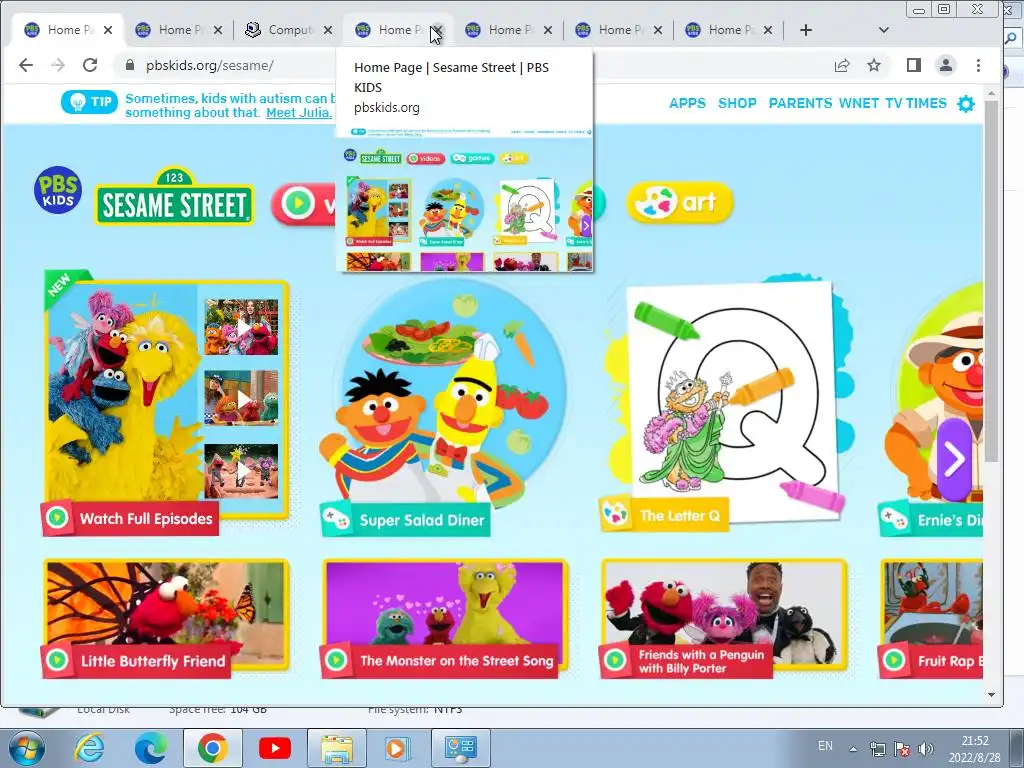The width and height of the screenshot is (1024, 768).
Task: Follow the Meet Julia link
Action: (298, 112)
